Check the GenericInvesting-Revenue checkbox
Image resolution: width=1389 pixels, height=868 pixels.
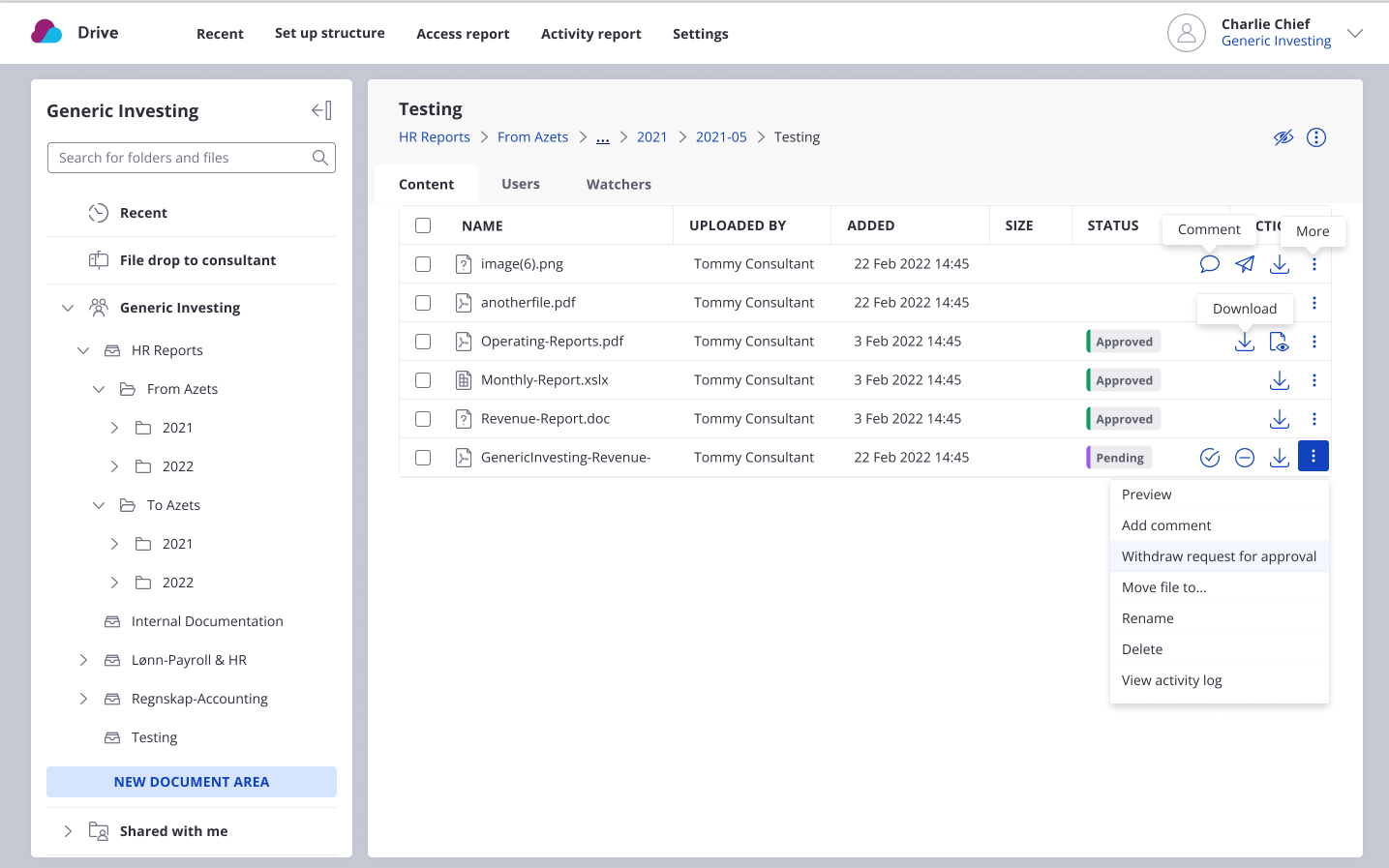pos(423,458)
